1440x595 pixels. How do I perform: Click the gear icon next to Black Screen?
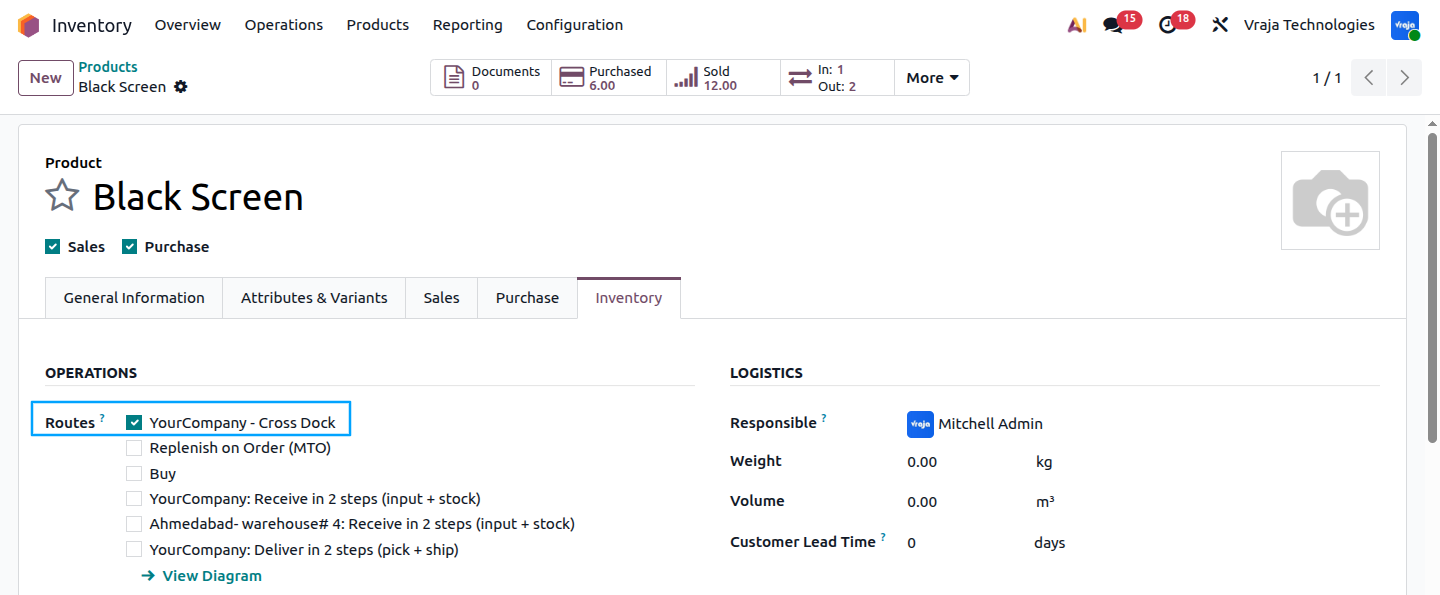[181, 87]
